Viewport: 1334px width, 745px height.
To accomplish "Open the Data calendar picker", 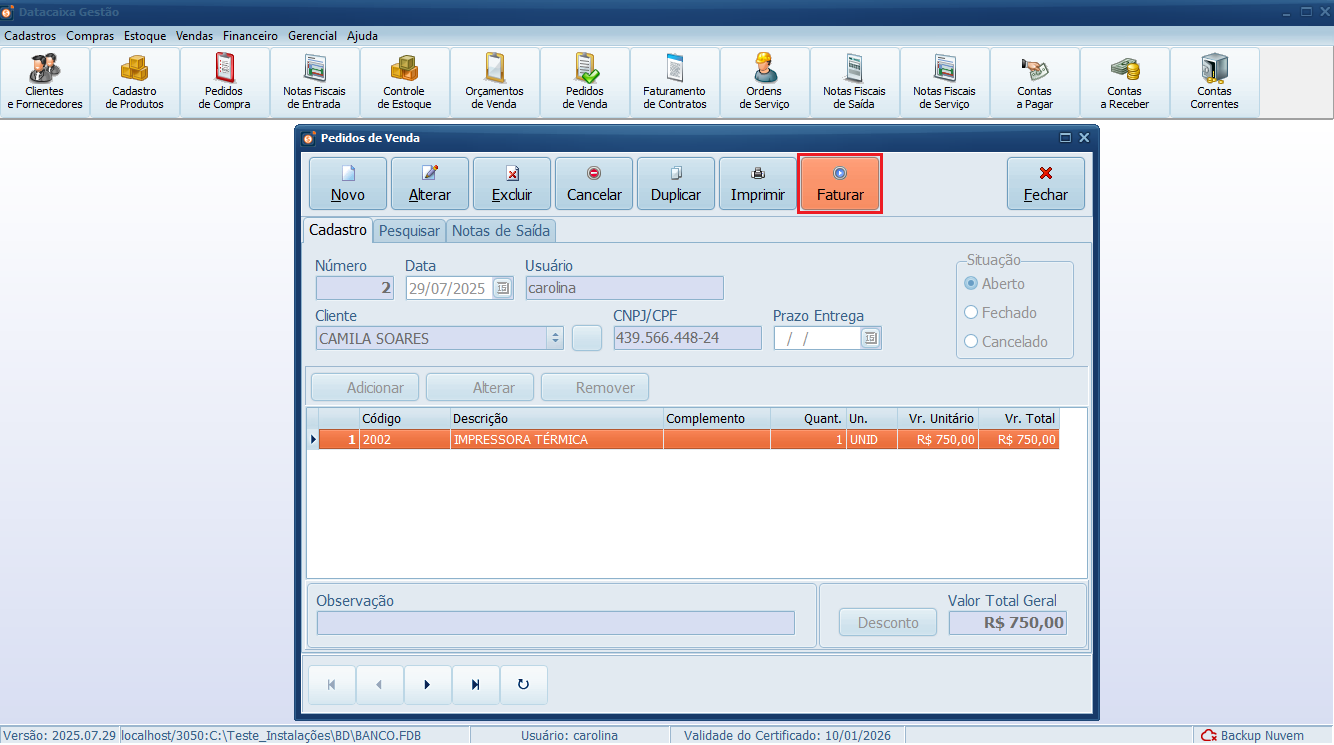I will pos(503,289).
